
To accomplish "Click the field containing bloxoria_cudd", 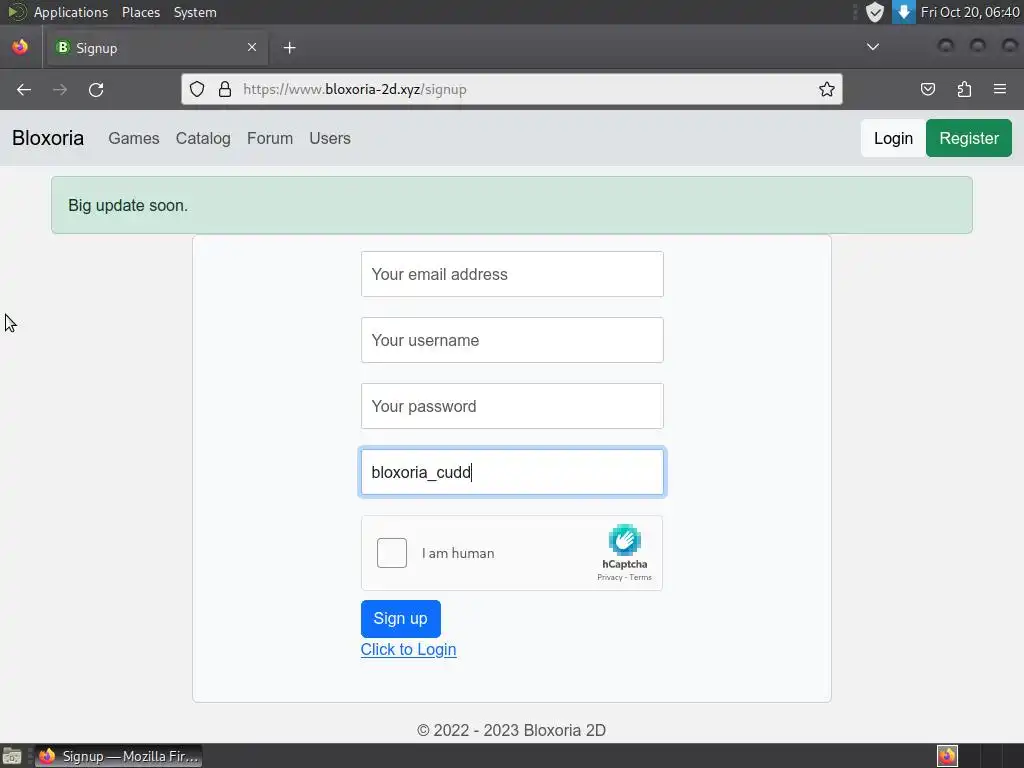I will point(512,472).
